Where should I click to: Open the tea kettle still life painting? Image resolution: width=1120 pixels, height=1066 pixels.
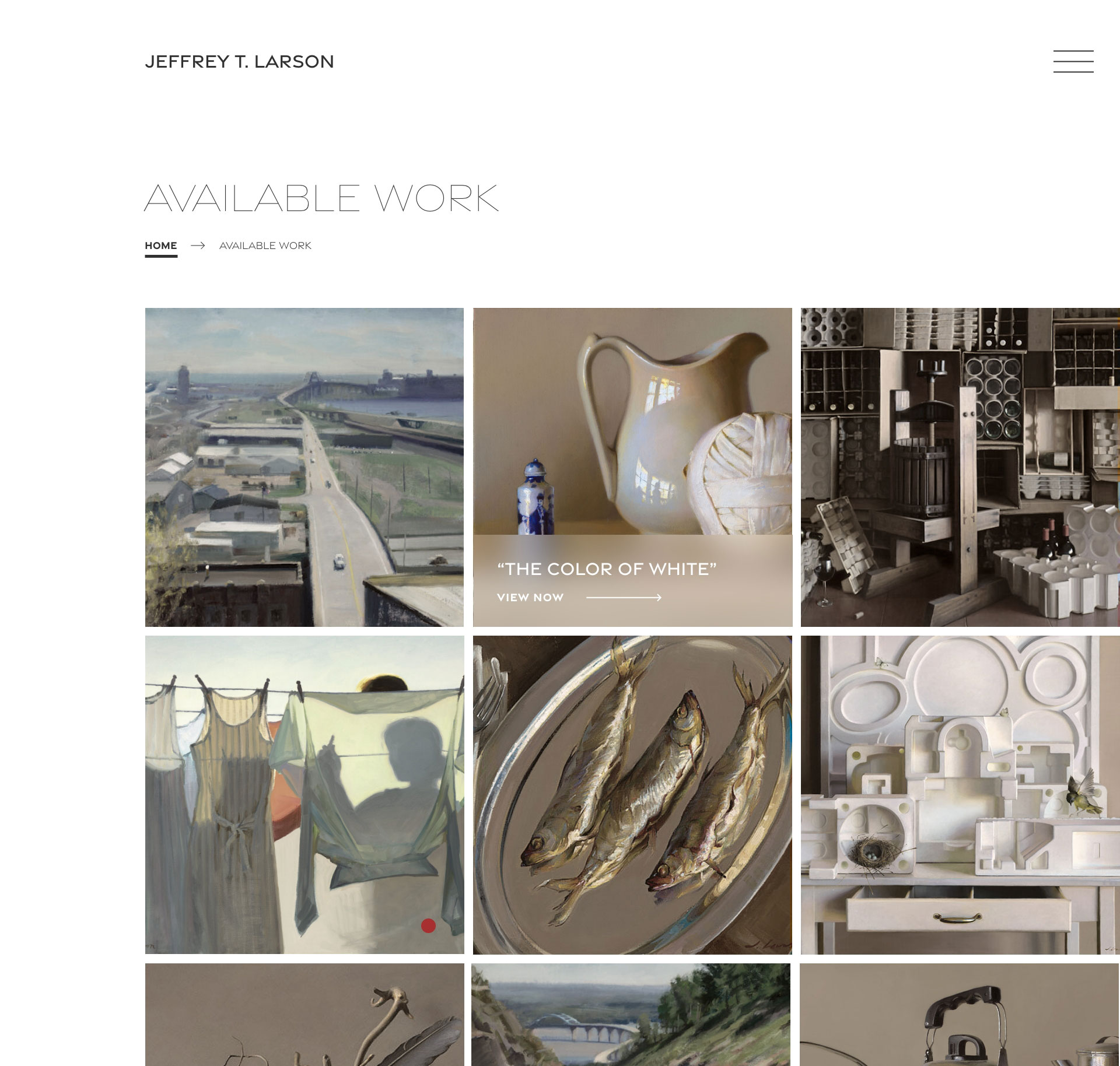[960, 1015]
